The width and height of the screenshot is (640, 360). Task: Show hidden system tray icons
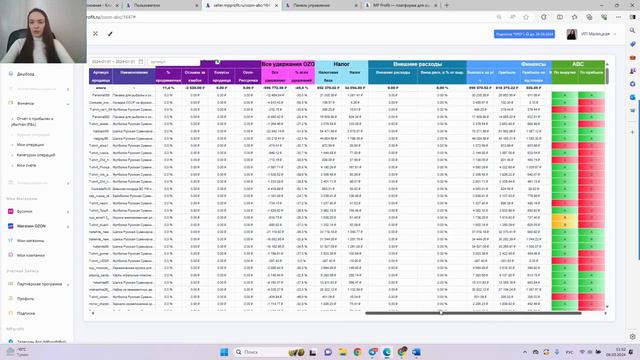click(524, 352)
